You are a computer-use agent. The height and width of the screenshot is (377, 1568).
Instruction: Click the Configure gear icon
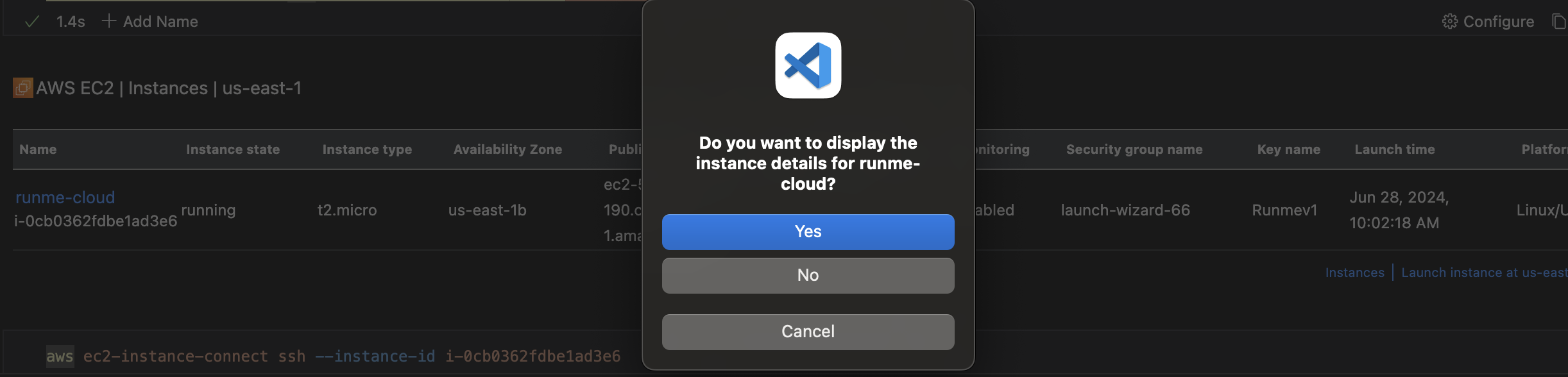[1449, 22]
